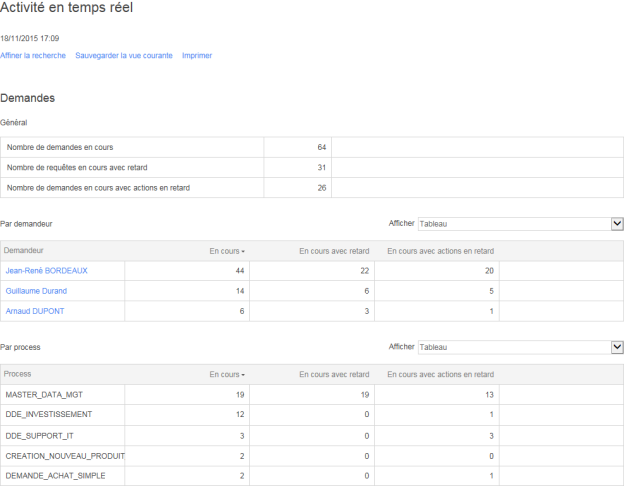Viewport: 624px width, 486px height.
Task: Click the Process column header
Action: [x=18, y=374]
